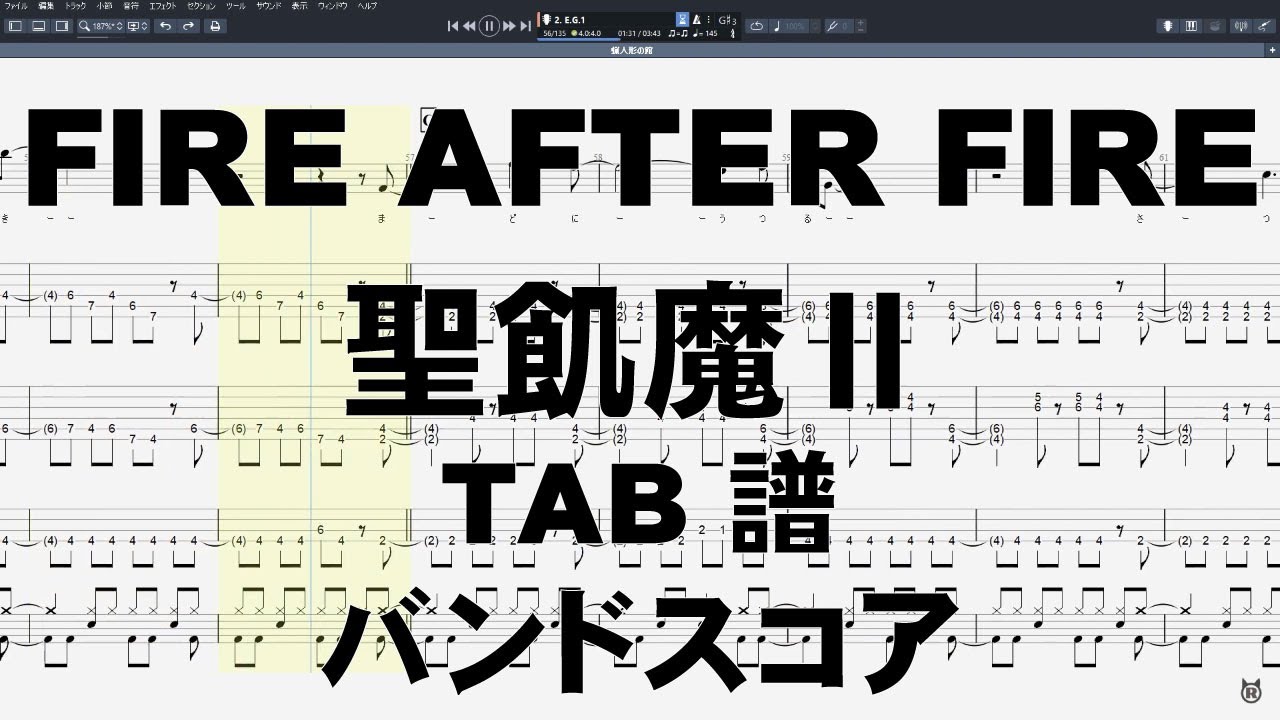The width and height of the screenshot is (1280, 720).
Task: Open the line-in guitar cable settings
Action: 1264,26
